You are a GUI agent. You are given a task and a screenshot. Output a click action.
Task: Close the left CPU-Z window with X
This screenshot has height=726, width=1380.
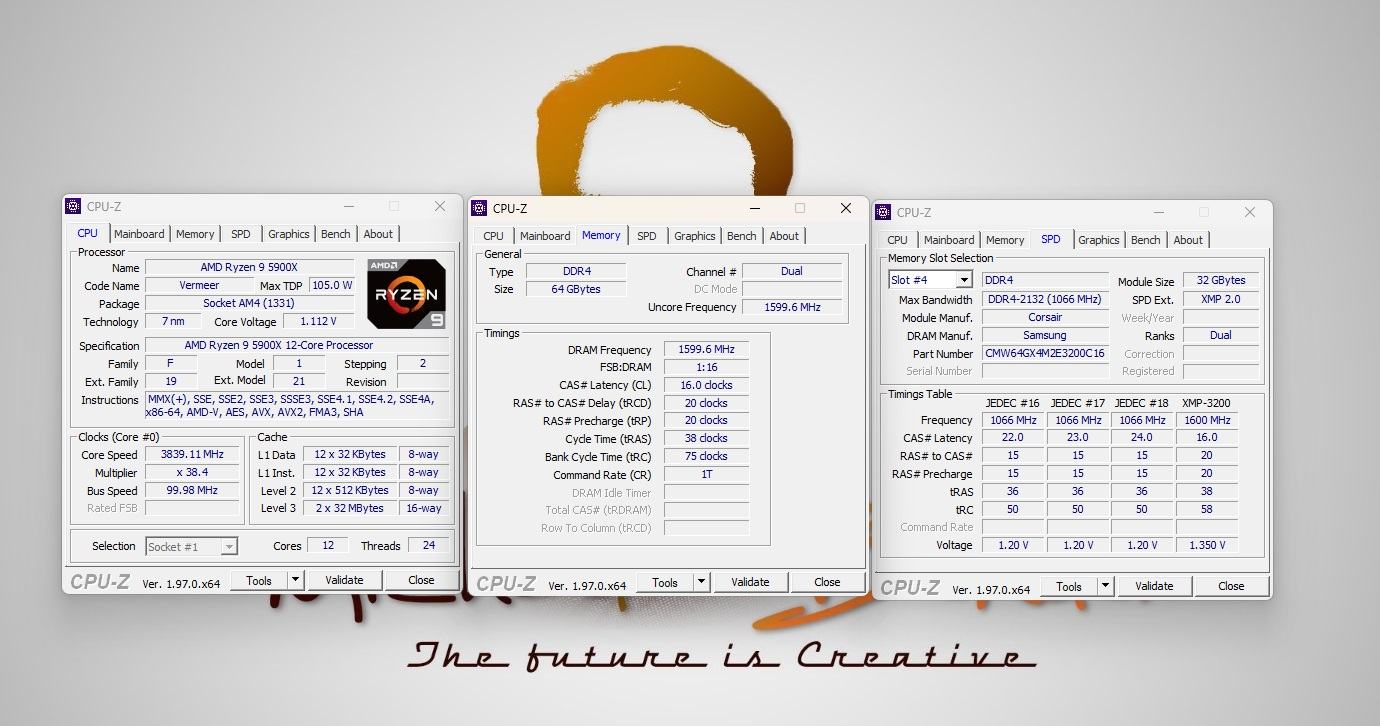click(x=440, y=206)
